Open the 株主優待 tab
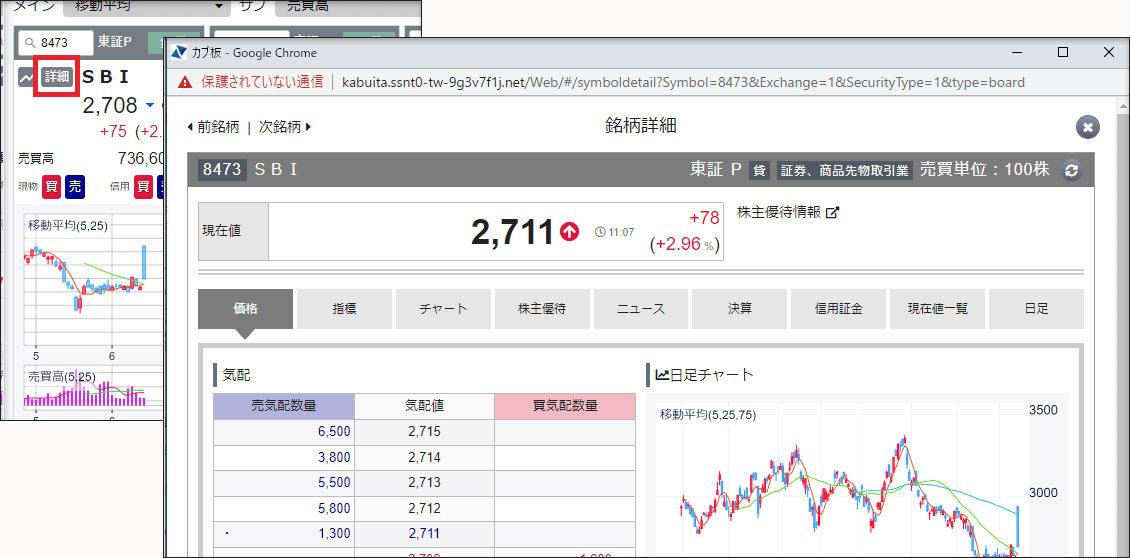Screen dimensions: 1130x558 tap(542, 309)
